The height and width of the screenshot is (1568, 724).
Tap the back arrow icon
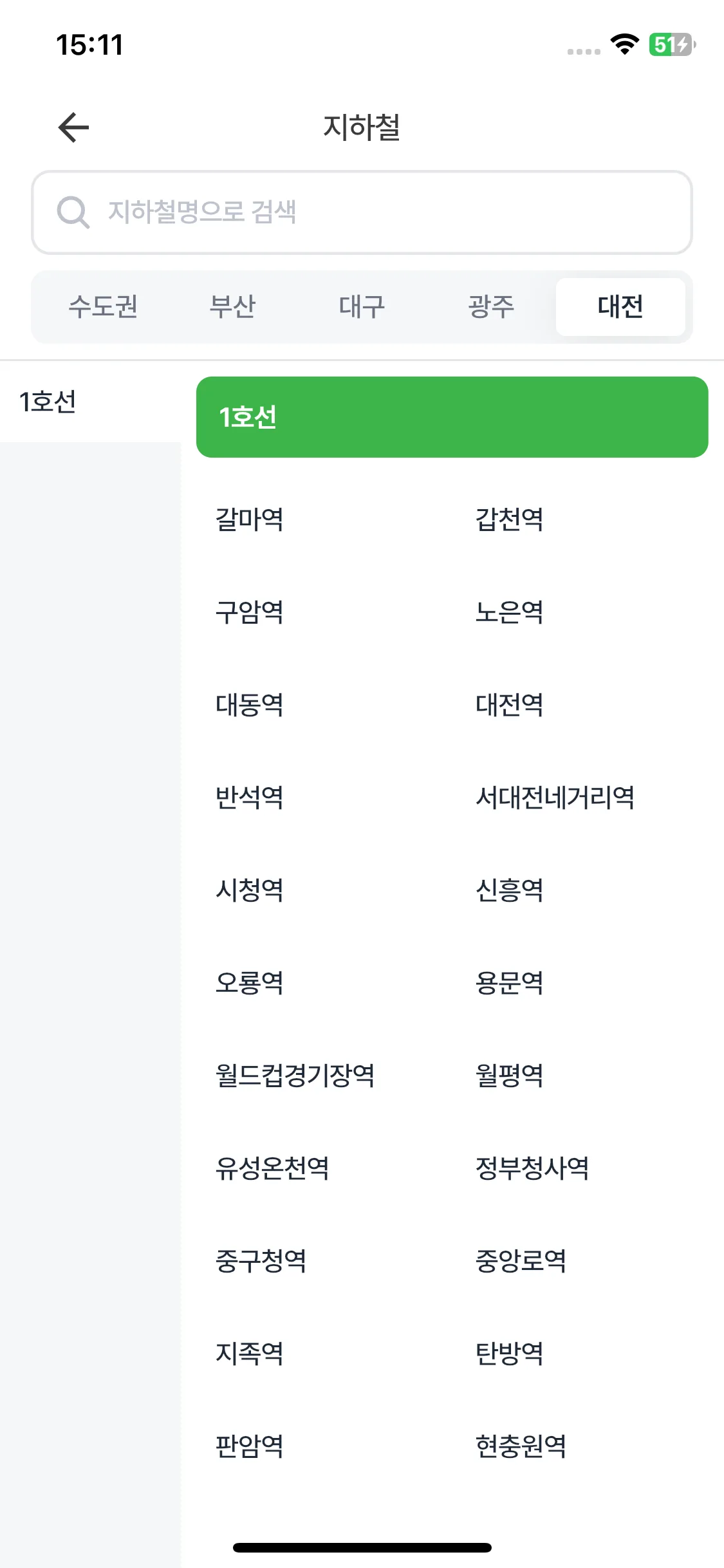(73, 127)
